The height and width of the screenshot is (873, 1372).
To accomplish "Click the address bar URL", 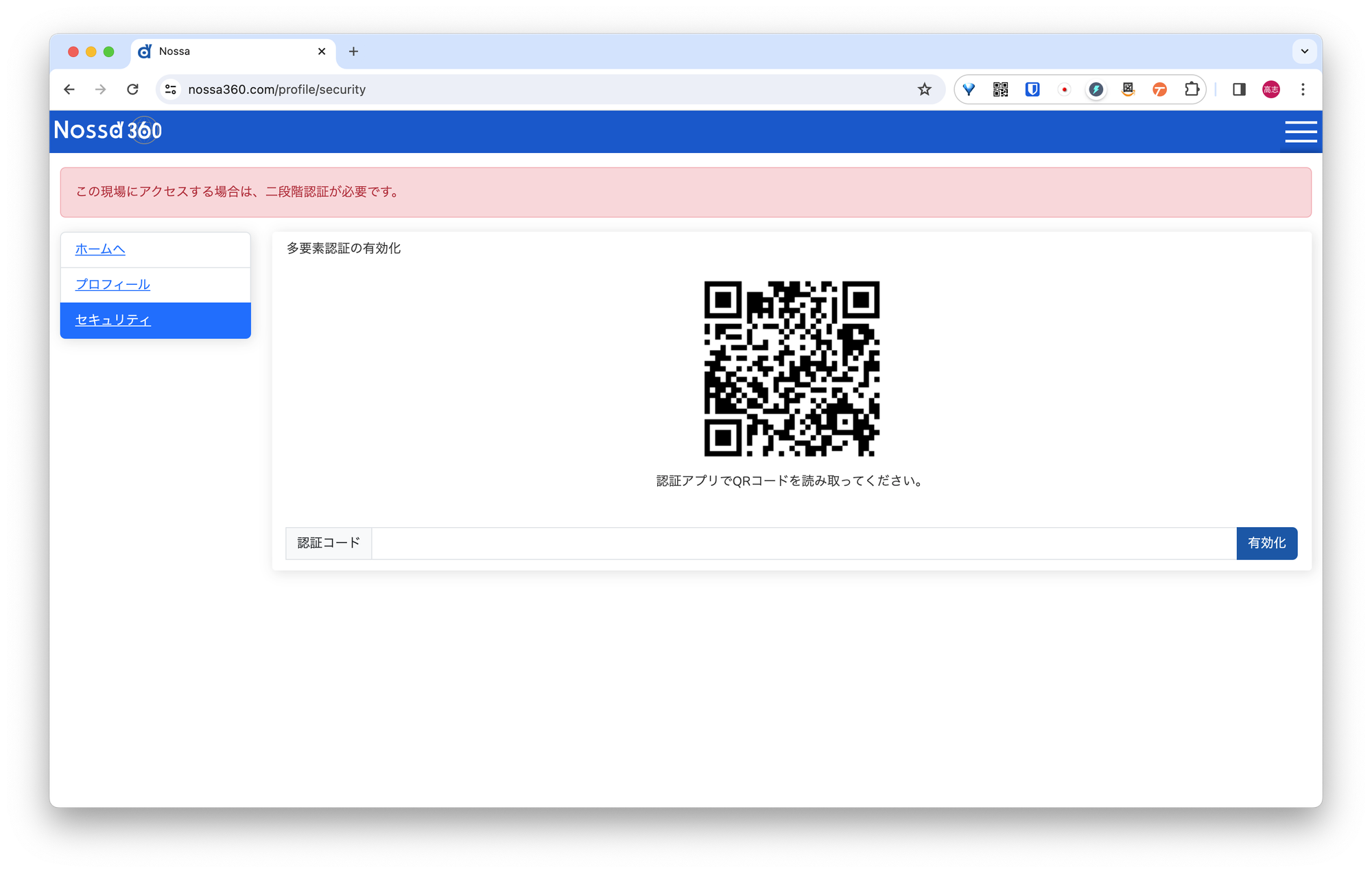I will (x=276, y=89).
